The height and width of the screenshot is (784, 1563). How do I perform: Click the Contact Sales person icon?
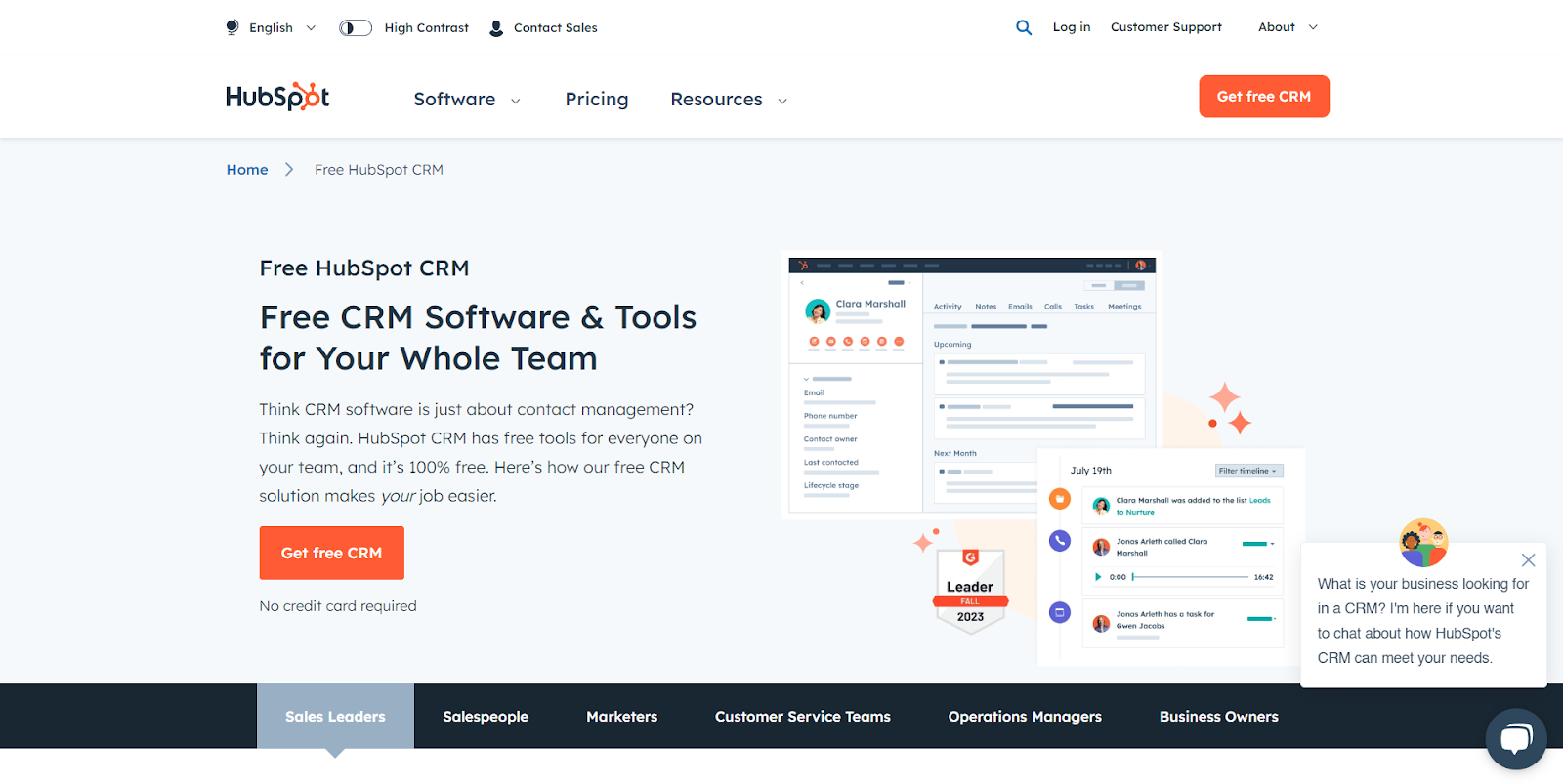coord(496,28)
